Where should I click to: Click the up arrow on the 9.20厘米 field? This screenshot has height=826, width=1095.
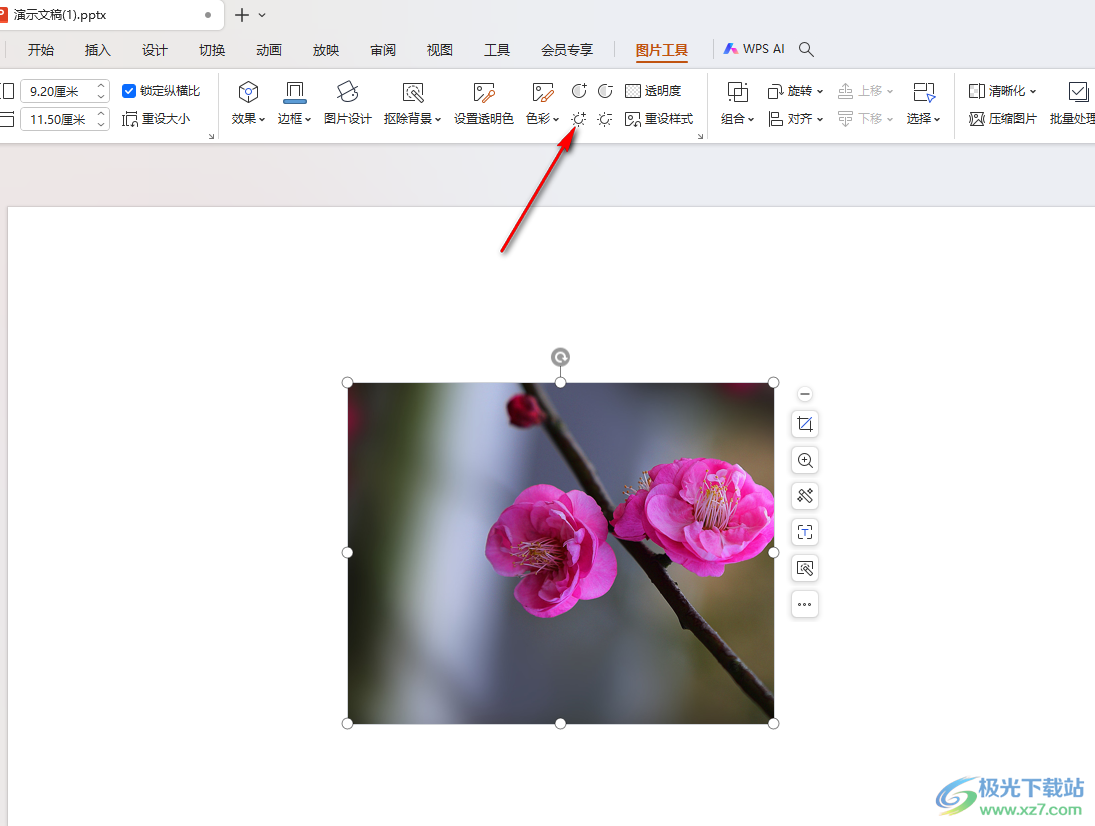[101, 86]
